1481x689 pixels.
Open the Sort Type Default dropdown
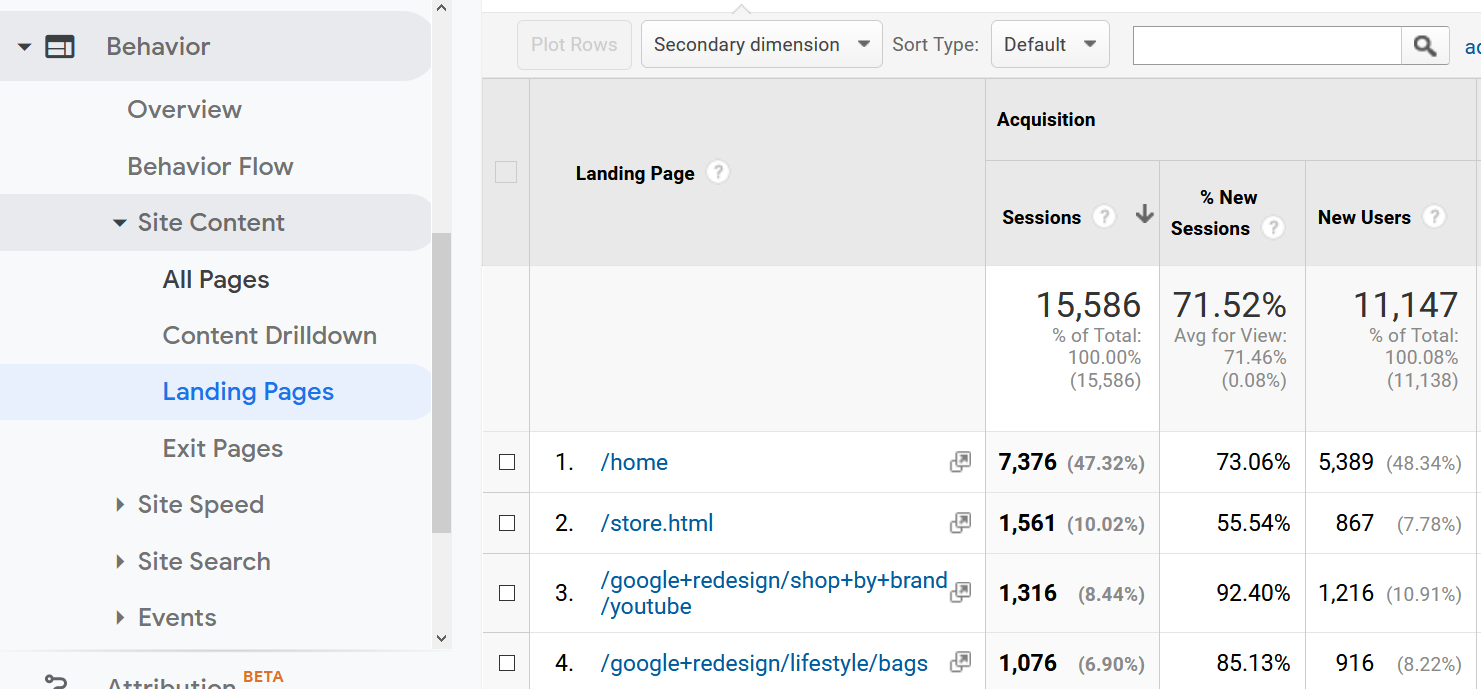click(1050, 44)
